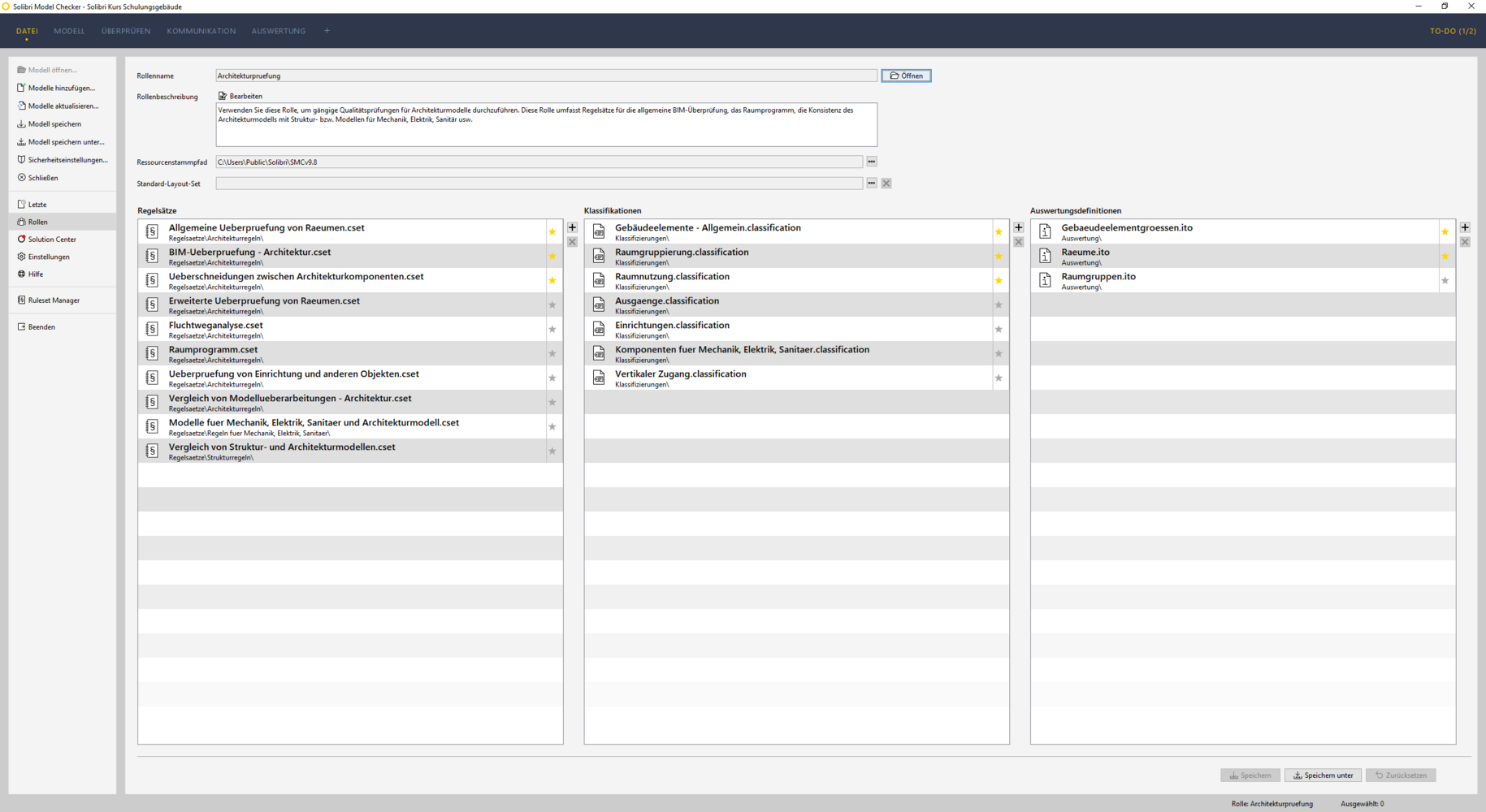Clear the Standard-Layout-Set with the X icon
Screen dimensions: 1486x812
pos(886,184)
